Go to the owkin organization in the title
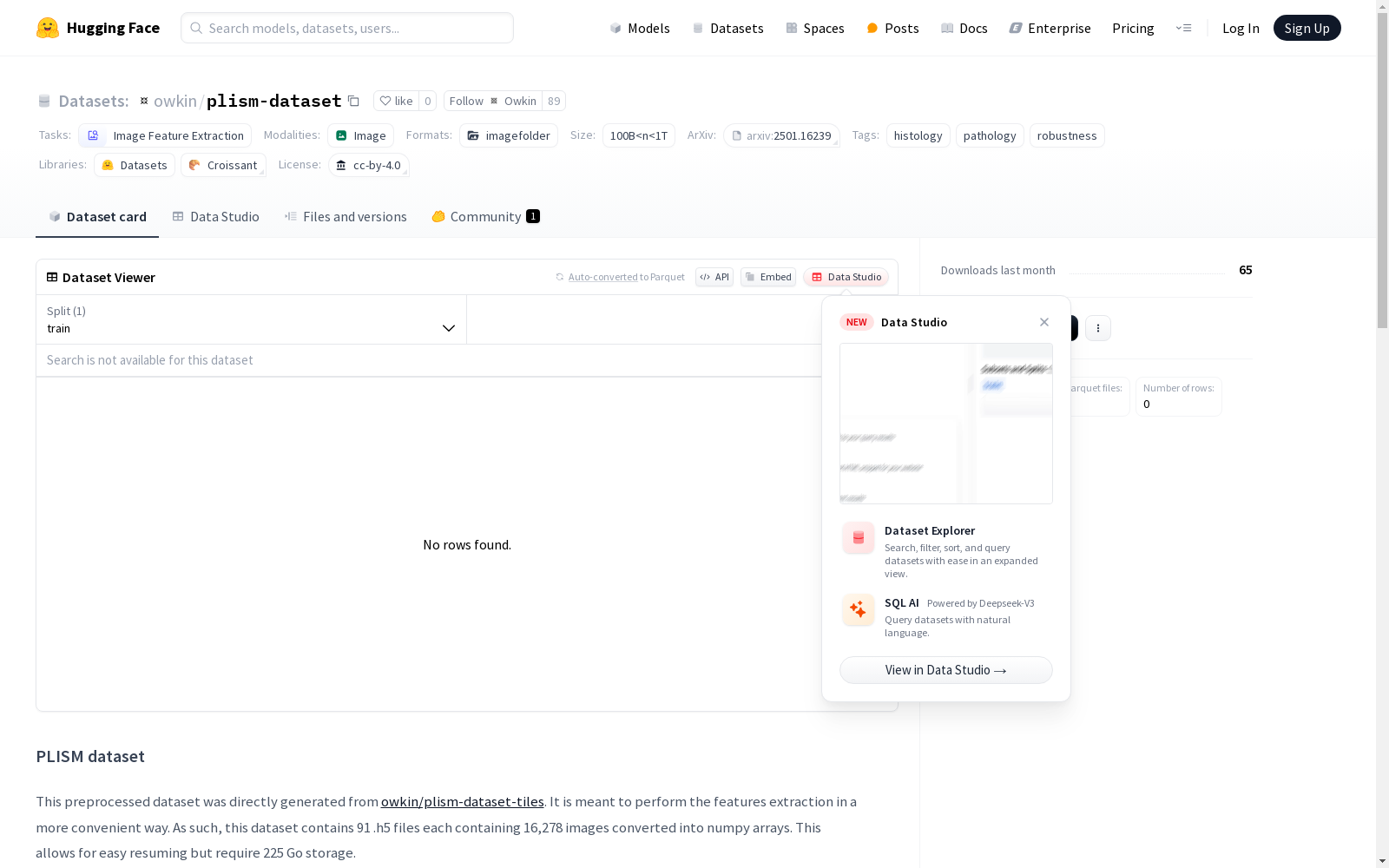Screen dimensions: 1389x868 [175, 101]
